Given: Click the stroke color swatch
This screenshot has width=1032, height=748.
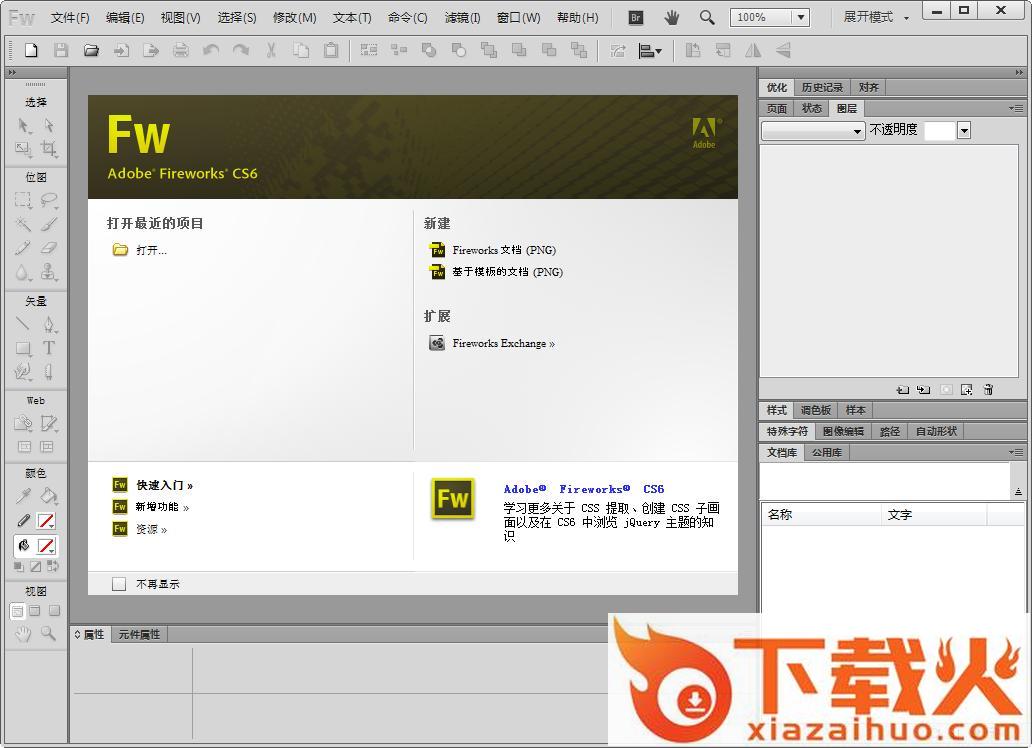Looking at the screenshot, I should [46, 521].
